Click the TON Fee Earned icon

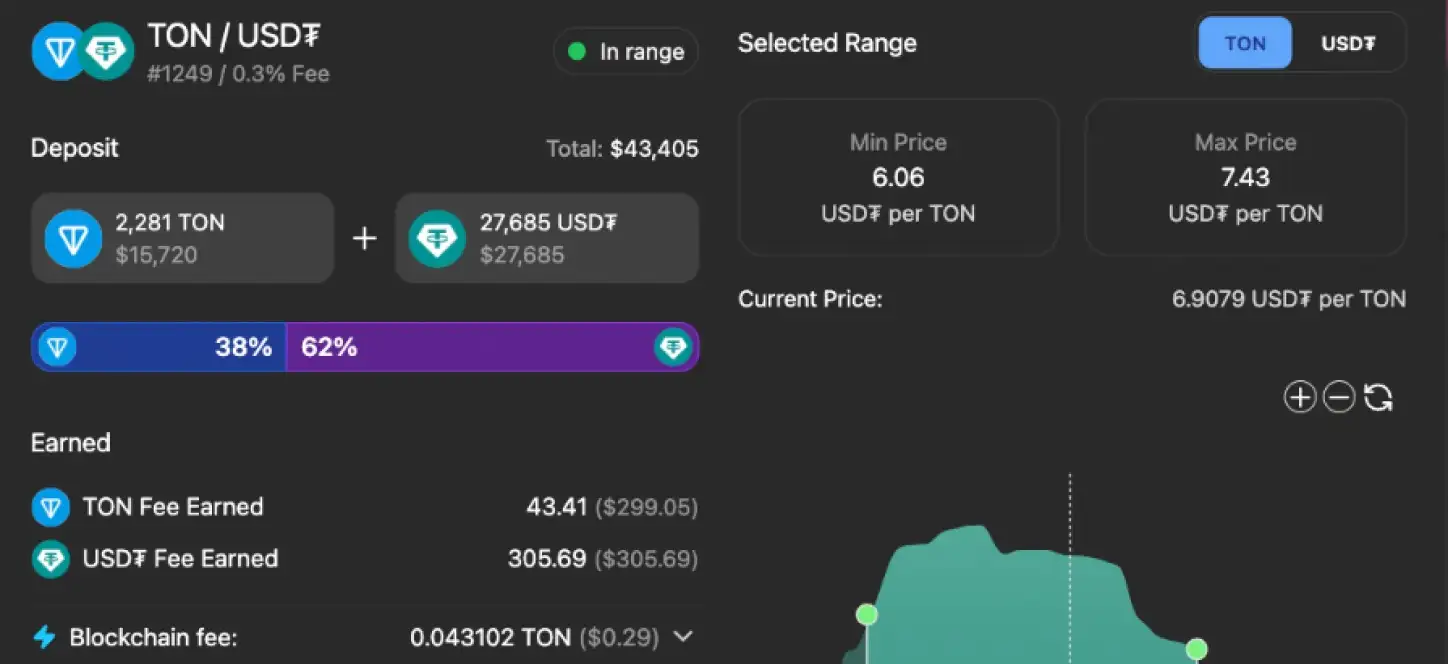(x=50, y=507)
